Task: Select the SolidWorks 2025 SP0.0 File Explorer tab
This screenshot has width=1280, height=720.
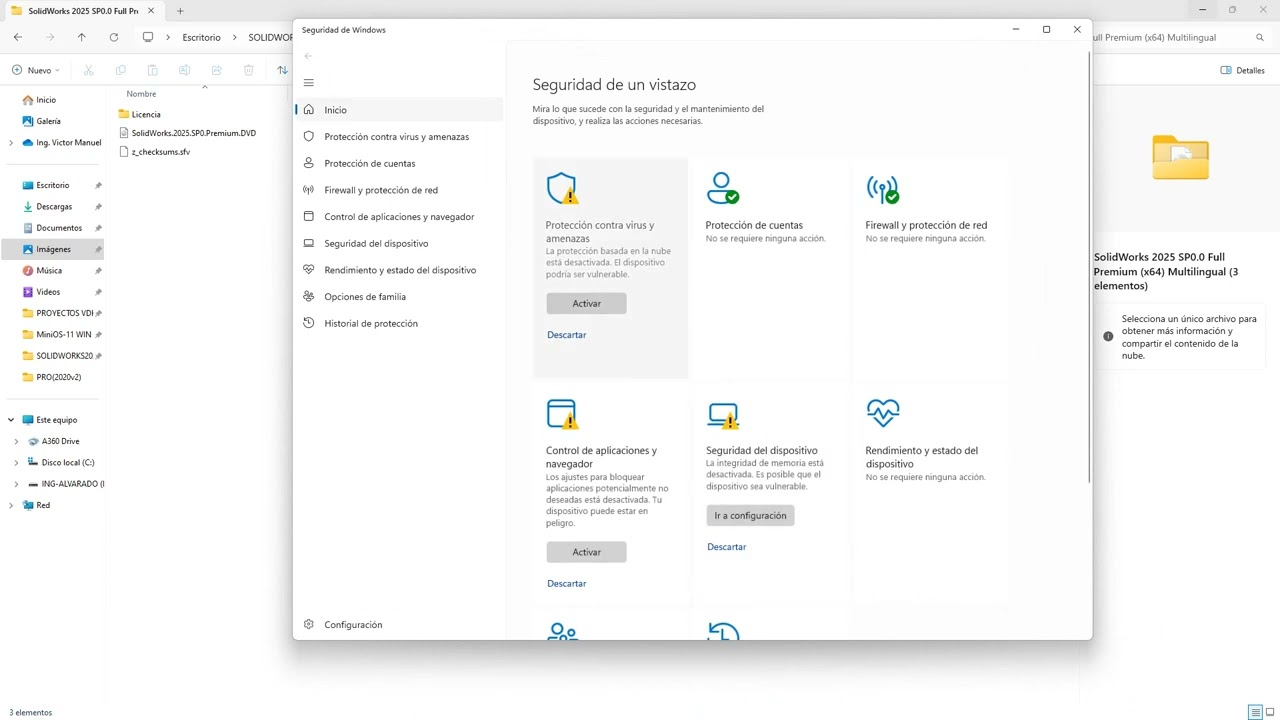Action: (82, 11)
